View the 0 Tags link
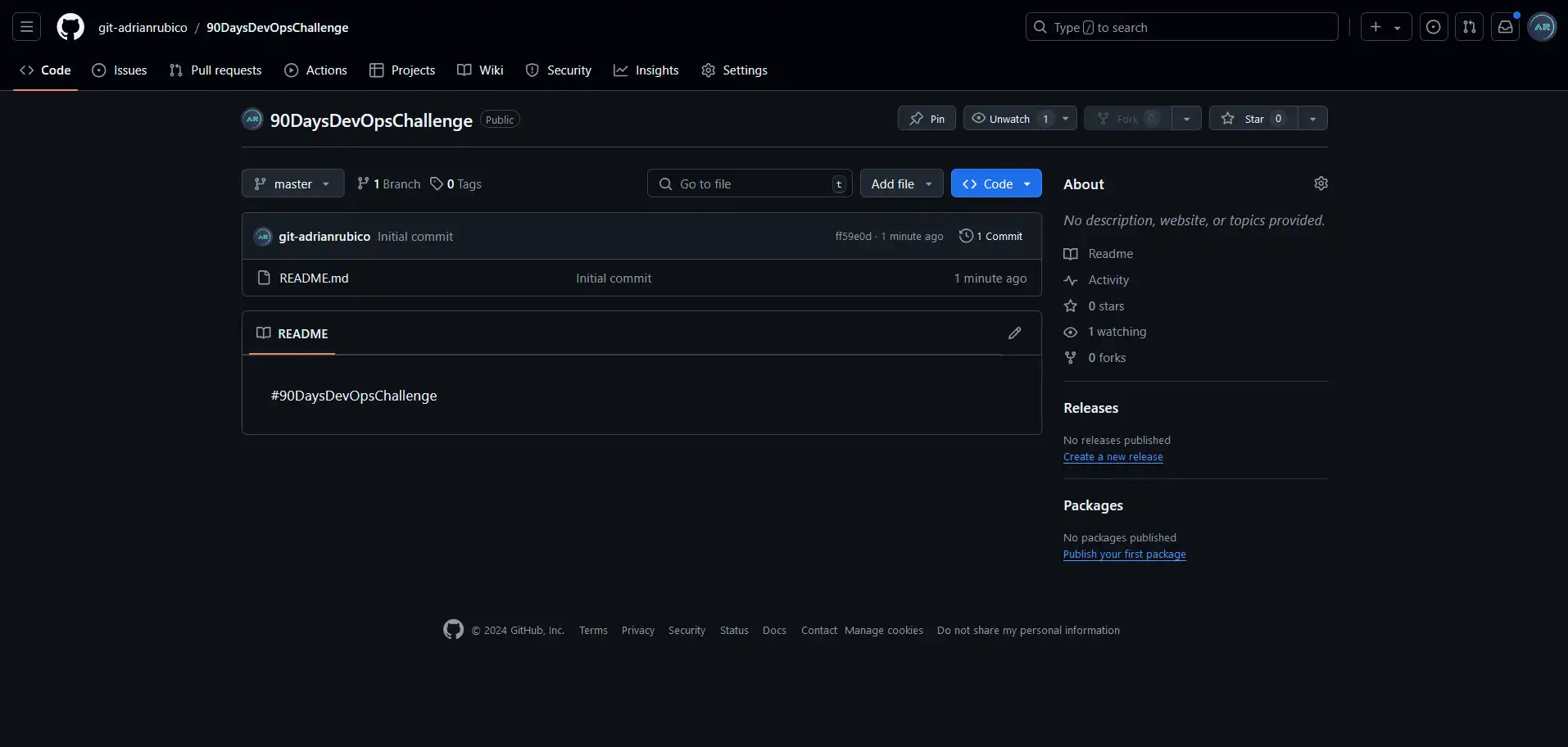1568x747 pixels. click(456, 183)
